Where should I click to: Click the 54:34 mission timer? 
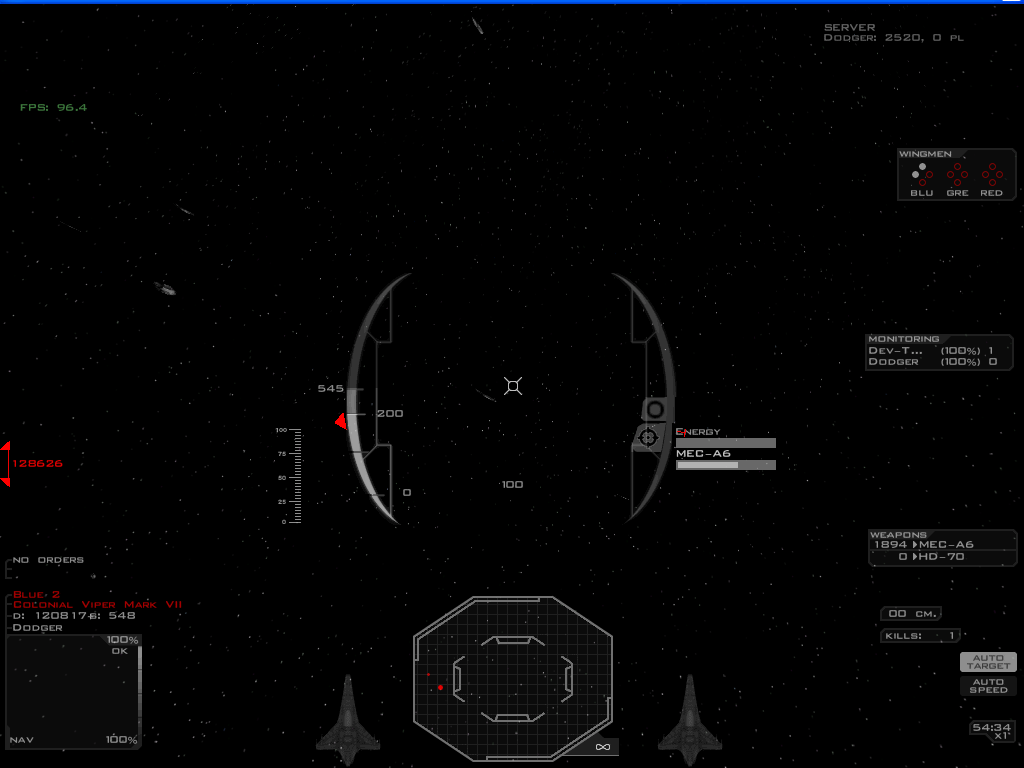click(x=991, y=727)
